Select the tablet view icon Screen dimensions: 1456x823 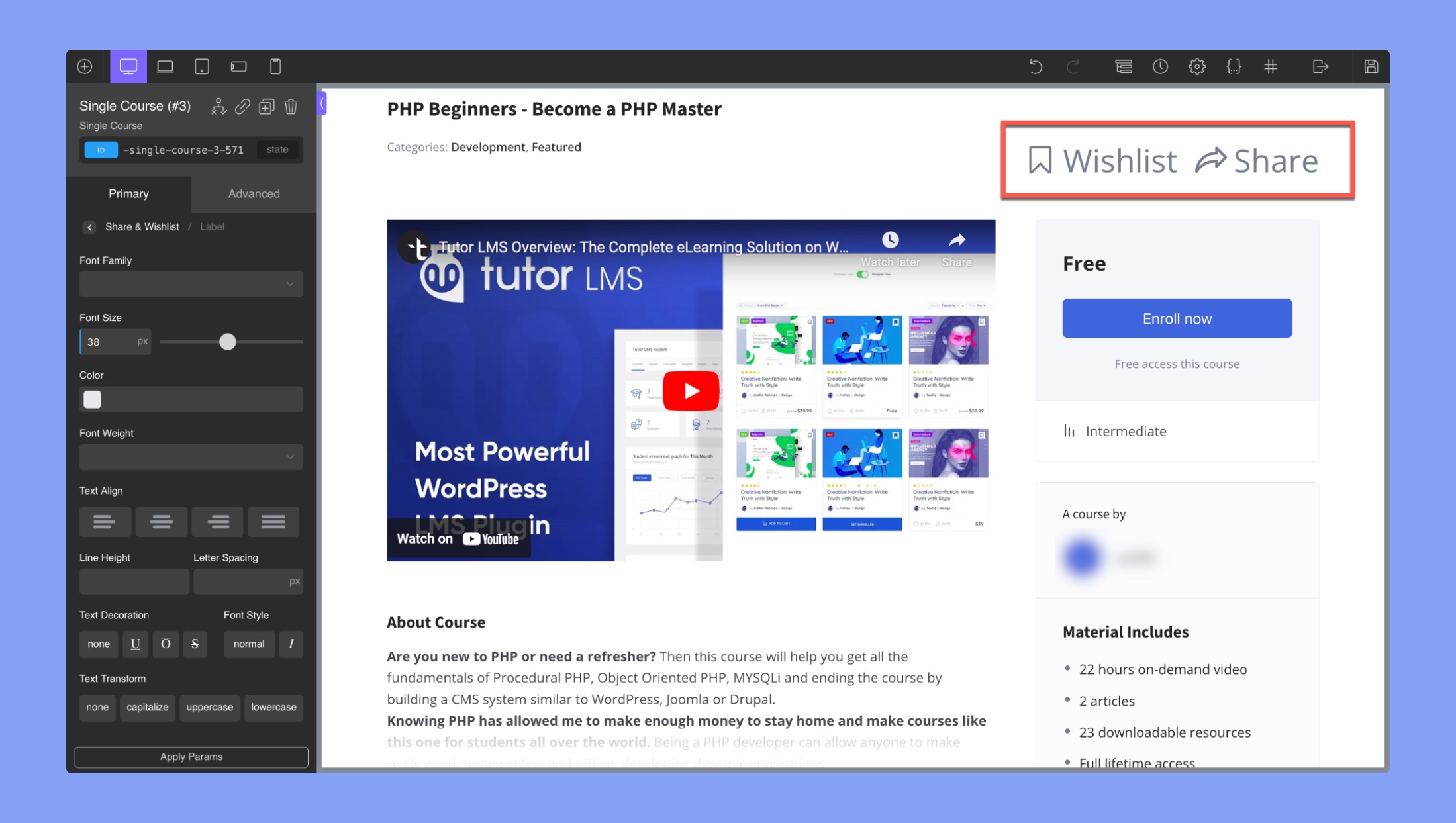tap(202, 66)
